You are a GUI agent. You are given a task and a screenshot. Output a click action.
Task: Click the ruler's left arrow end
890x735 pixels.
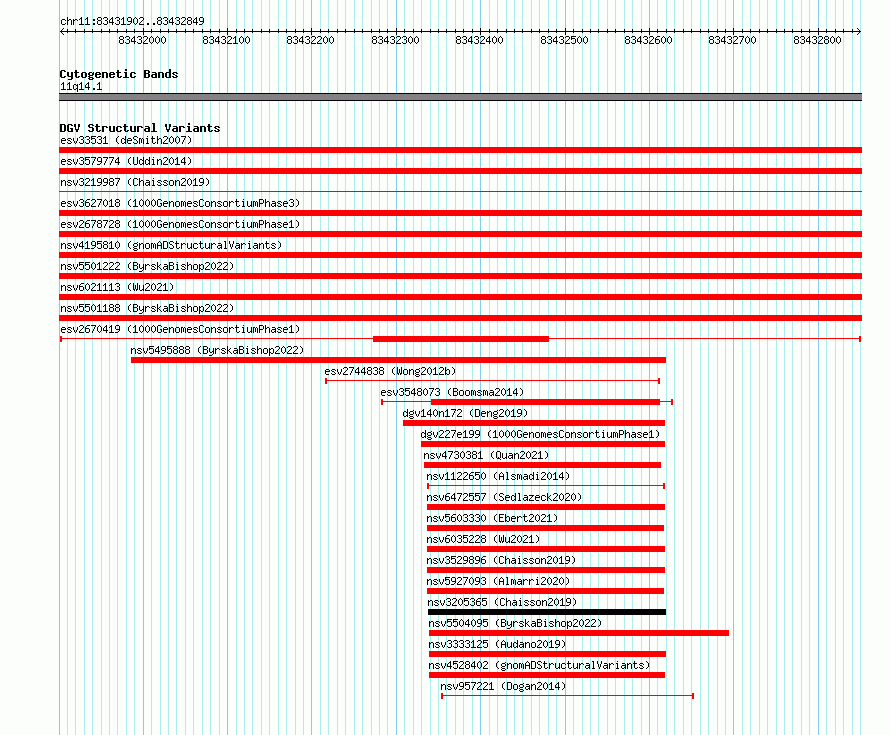(62, 31)
